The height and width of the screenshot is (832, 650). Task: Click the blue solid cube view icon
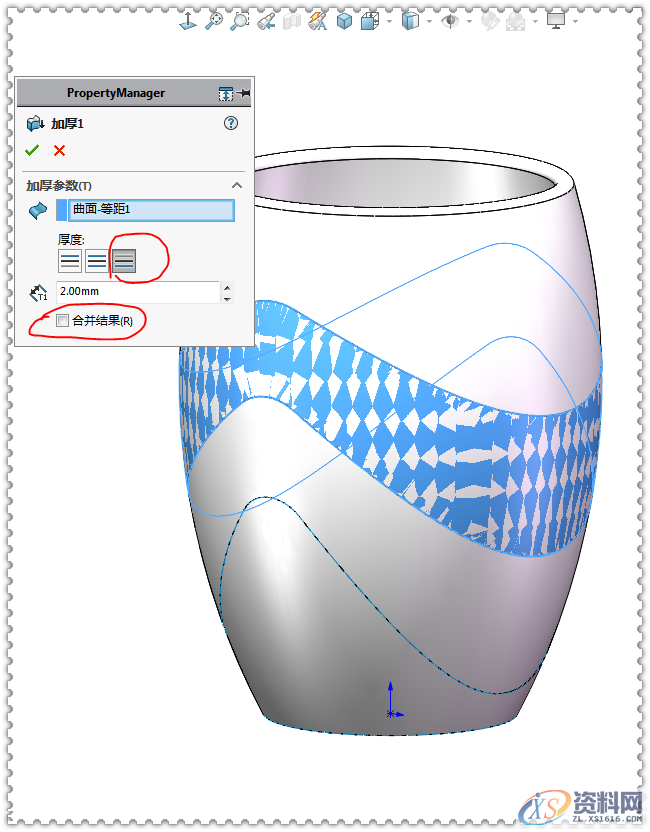point(344,21)
